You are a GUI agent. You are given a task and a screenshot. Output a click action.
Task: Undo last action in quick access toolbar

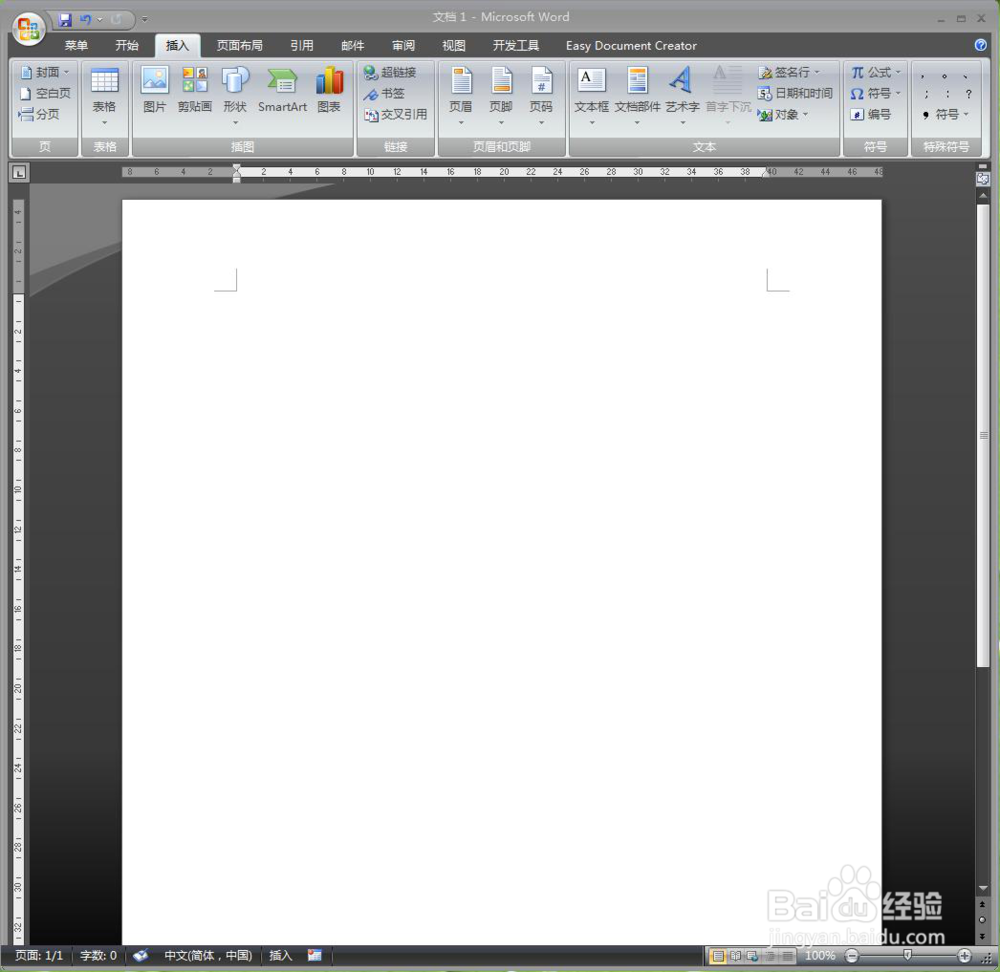click(85, 20)
